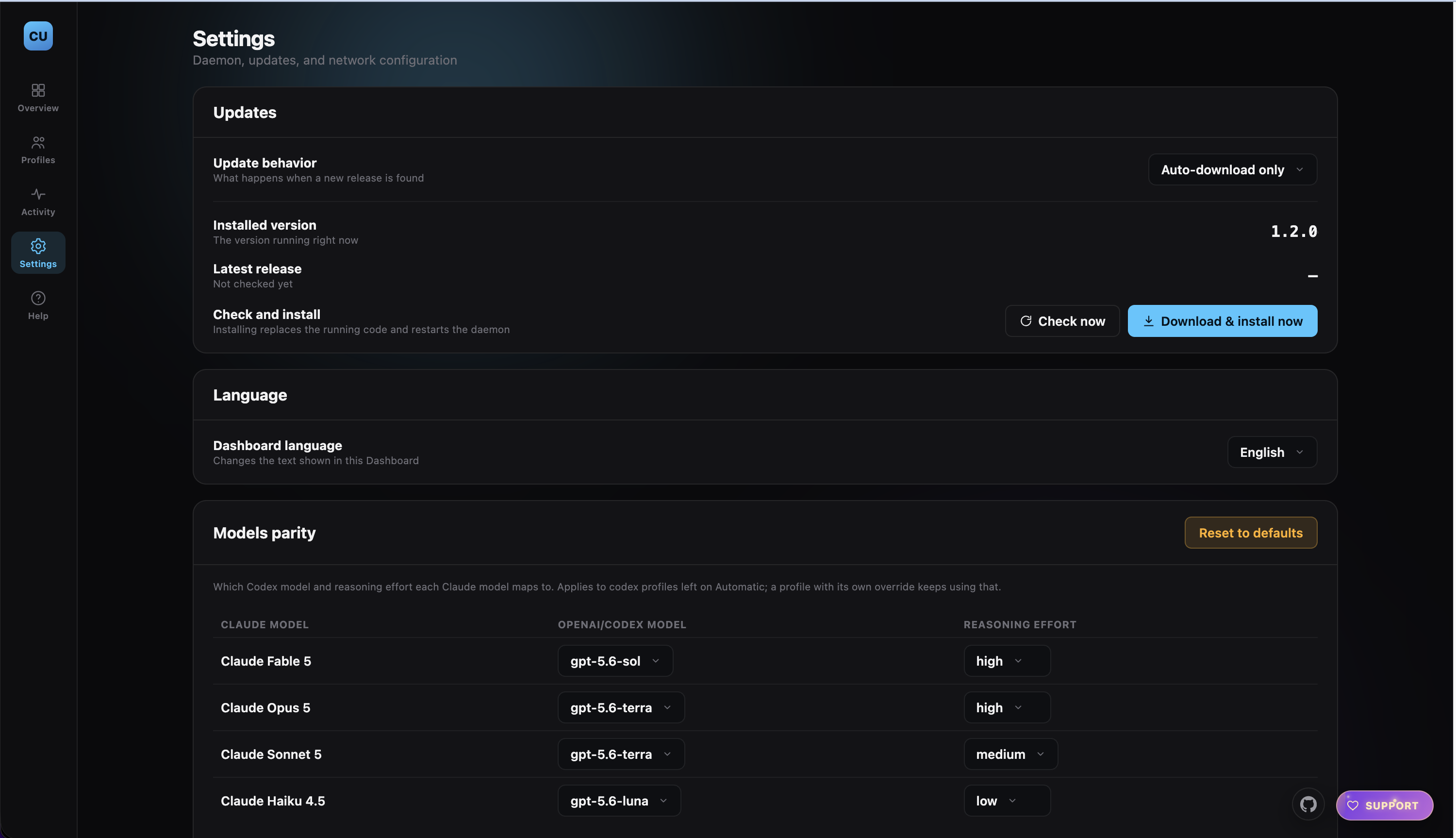This screenshot has width=1456, height=838.
Task: Open the Activity view
Action: 38,201
